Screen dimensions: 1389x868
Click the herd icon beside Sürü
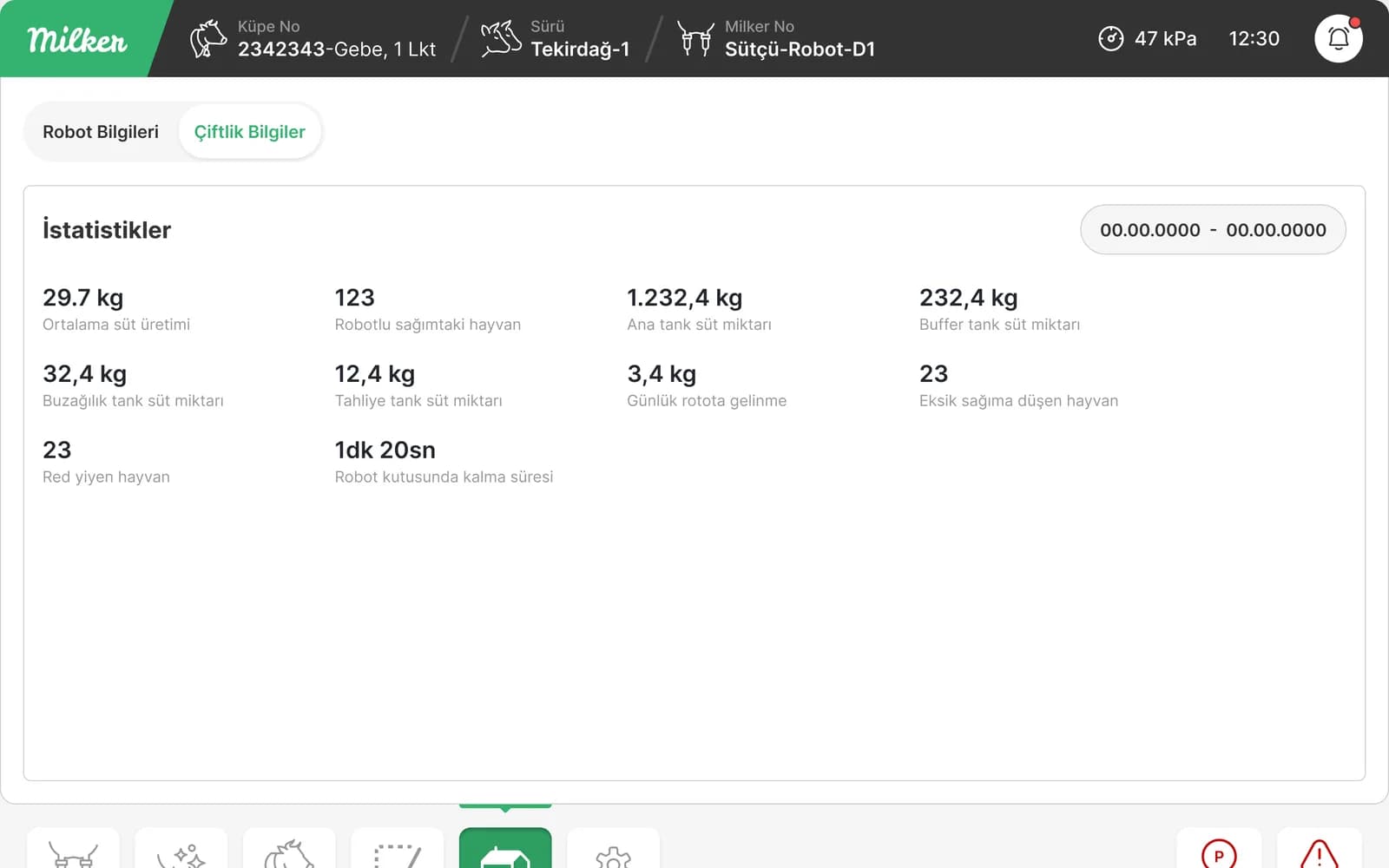[x=501, y=38]
